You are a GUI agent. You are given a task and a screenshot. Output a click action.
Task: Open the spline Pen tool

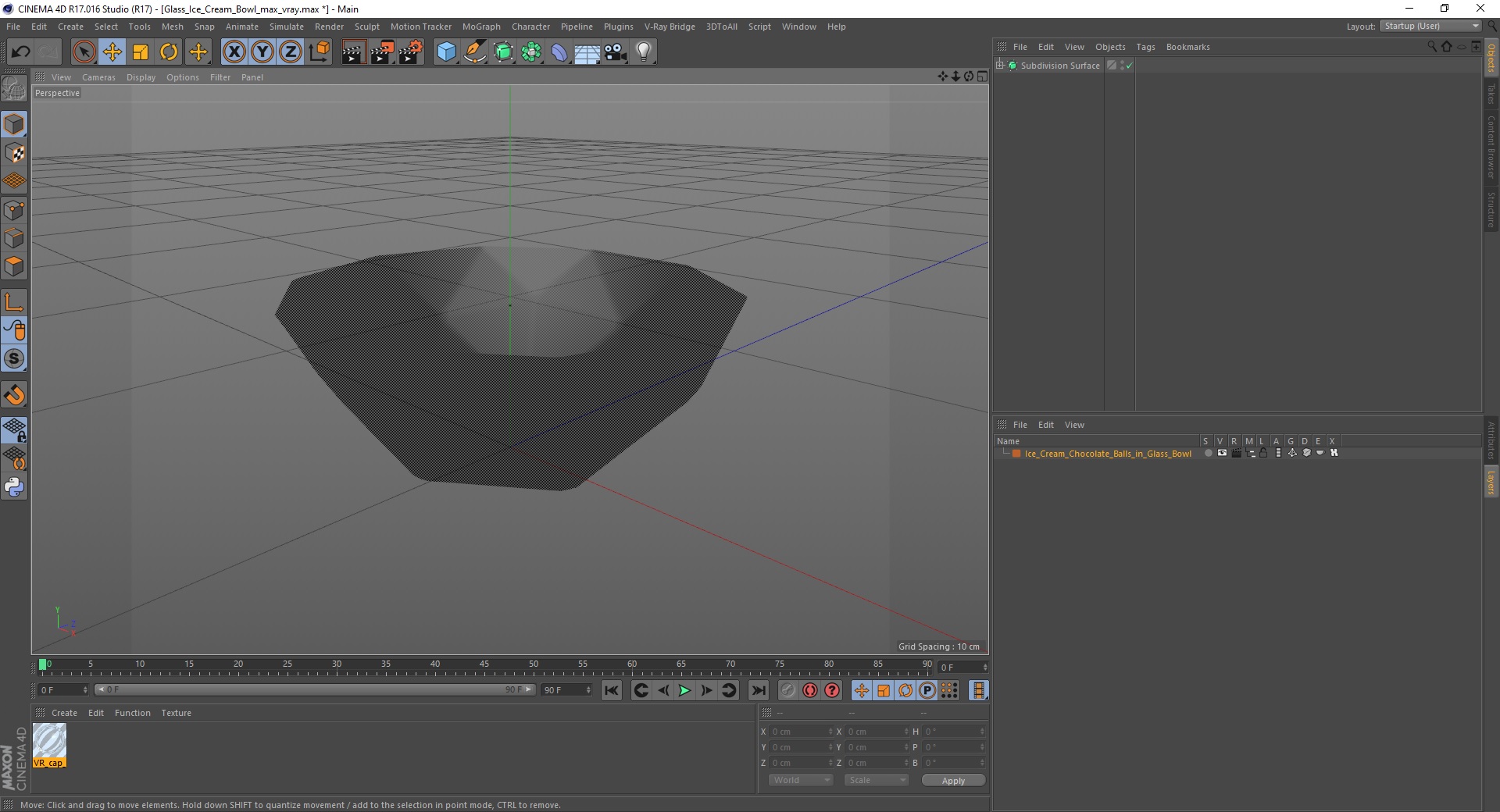pyautogui.click(x=474, y=52)
